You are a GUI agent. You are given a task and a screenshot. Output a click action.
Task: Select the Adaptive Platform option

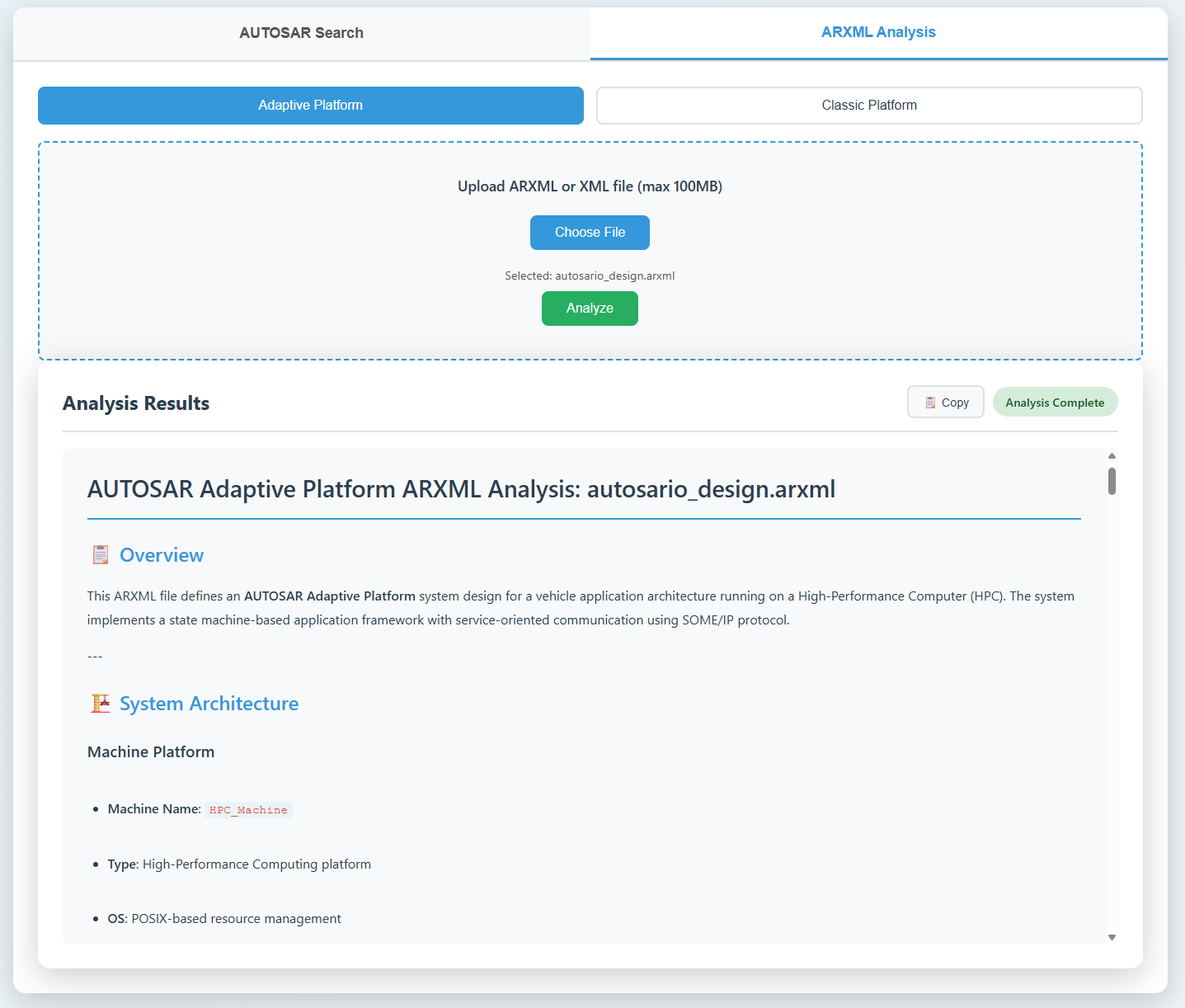310,106
